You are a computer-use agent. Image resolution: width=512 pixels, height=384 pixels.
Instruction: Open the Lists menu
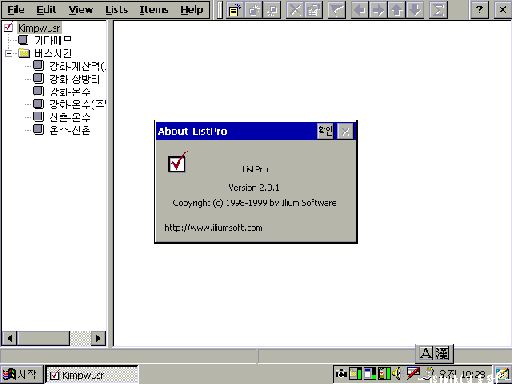[x=116, y=10]
